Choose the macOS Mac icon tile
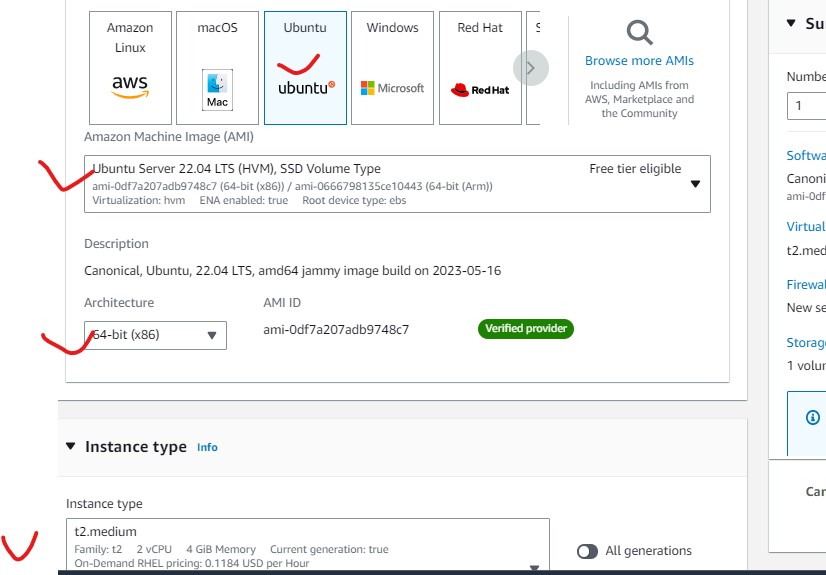The height and width of the screenshot is (575, 826). (217, 68)
